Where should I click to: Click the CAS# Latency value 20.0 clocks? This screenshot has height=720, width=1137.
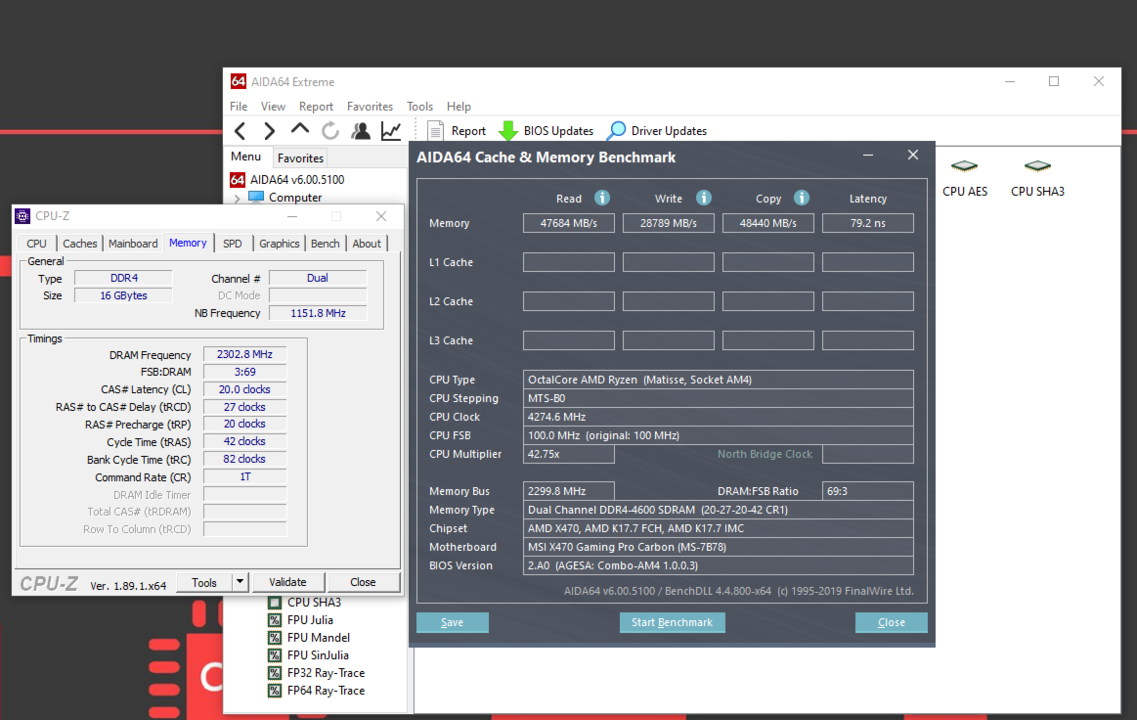point(244,389)
